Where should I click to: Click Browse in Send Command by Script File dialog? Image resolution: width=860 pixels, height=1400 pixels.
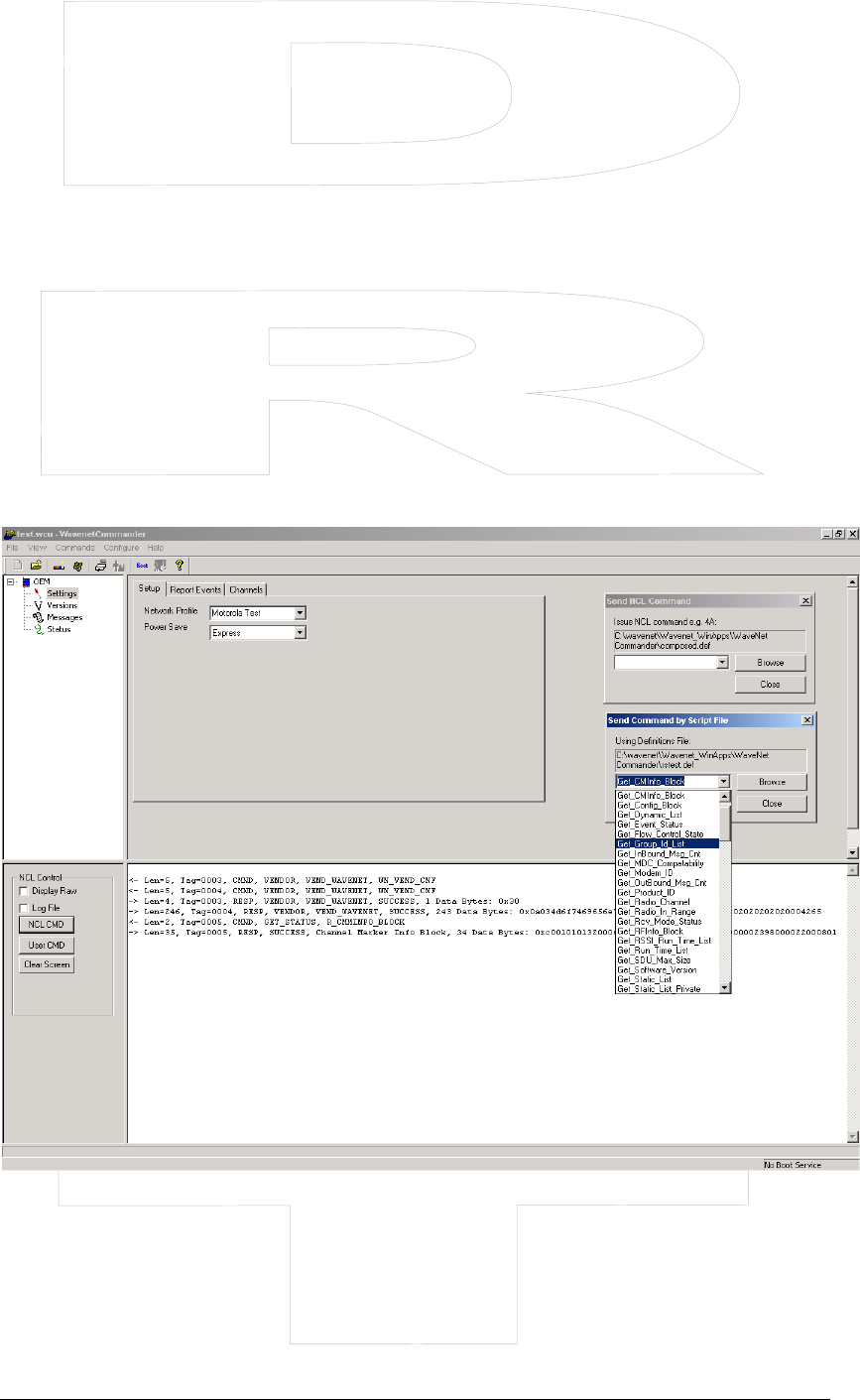tap(770, 782)
